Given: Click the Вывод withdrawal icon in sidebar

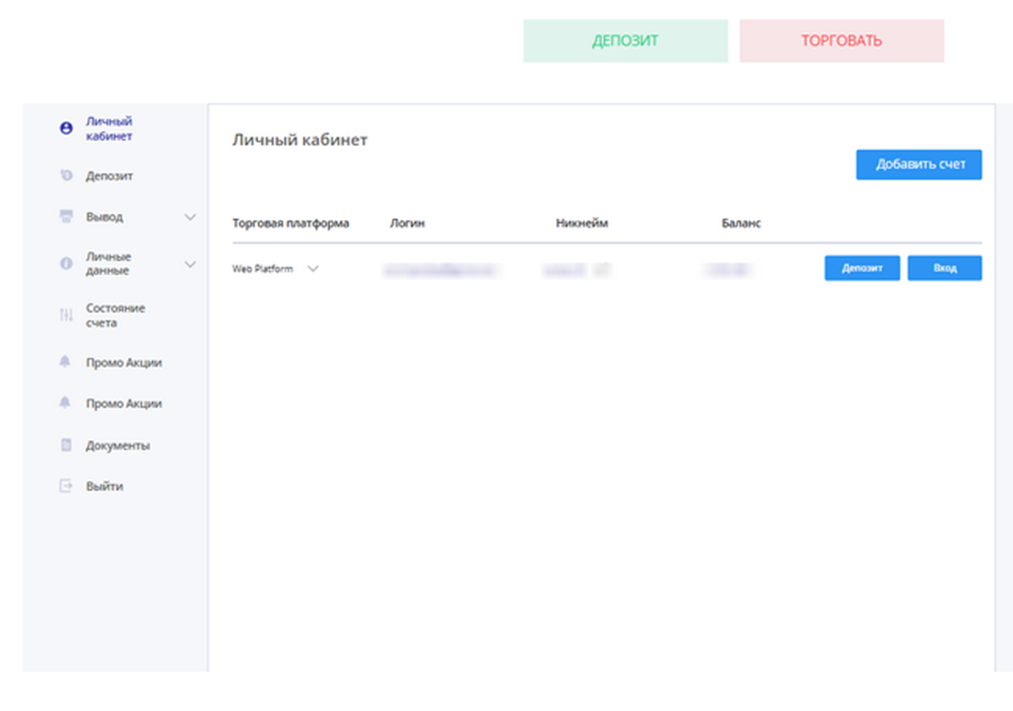Looking at the screenshot, I should click(x=66, y=216).
